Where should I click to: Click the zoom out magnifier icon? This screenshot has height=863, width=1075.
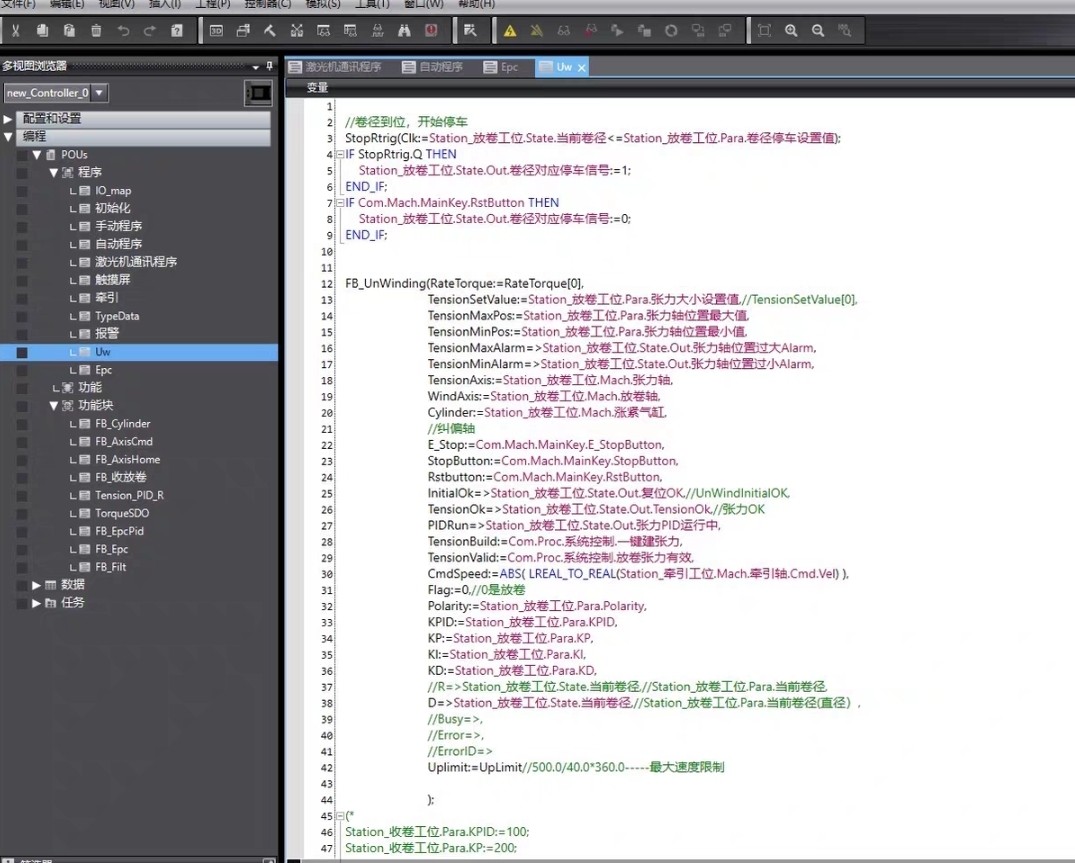click(818, 31)
